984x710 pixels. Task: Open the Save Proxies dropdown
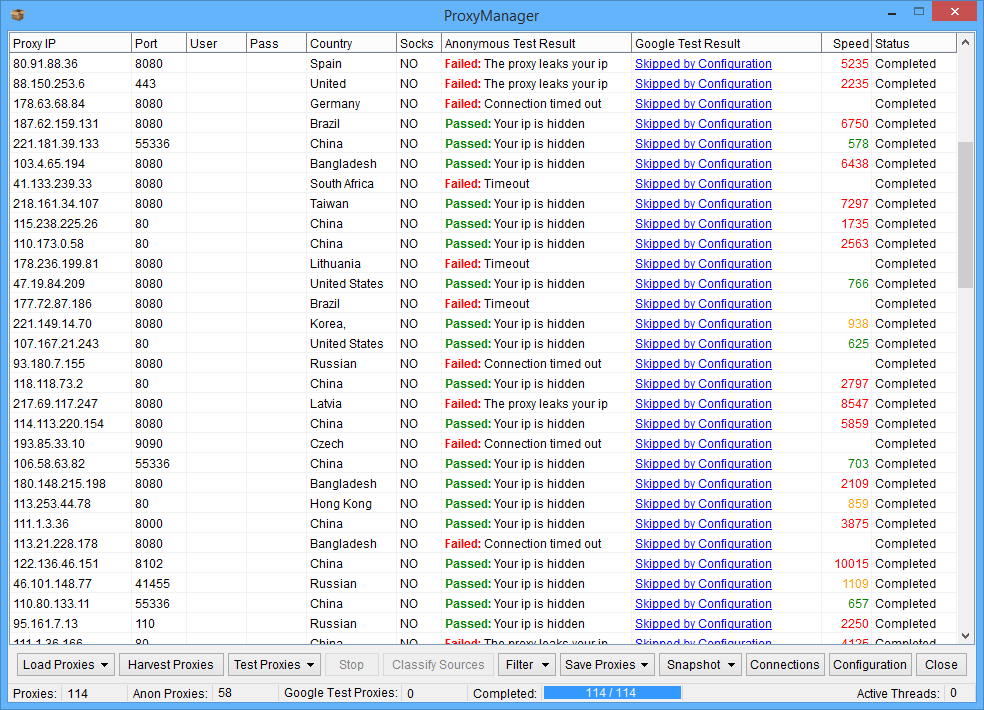coord(607,665)
